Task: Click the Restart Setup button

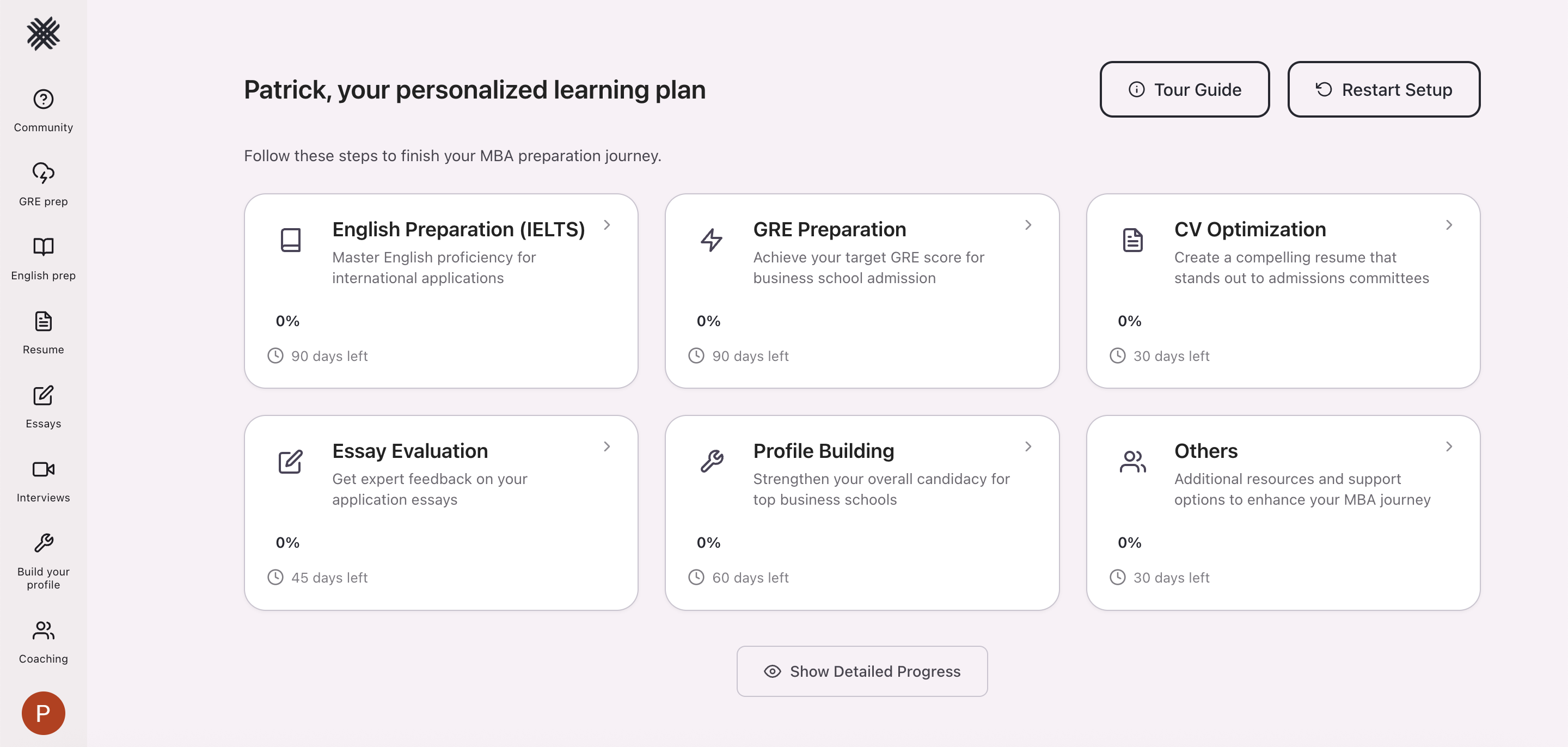Action: click(1383, 89)
